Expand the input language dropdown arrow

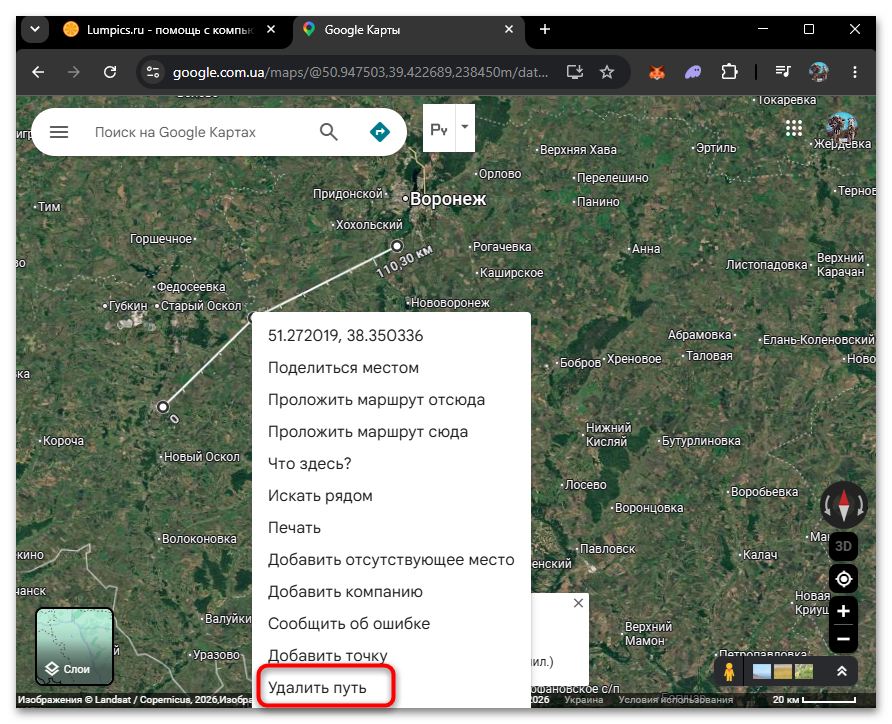(465, 127)
